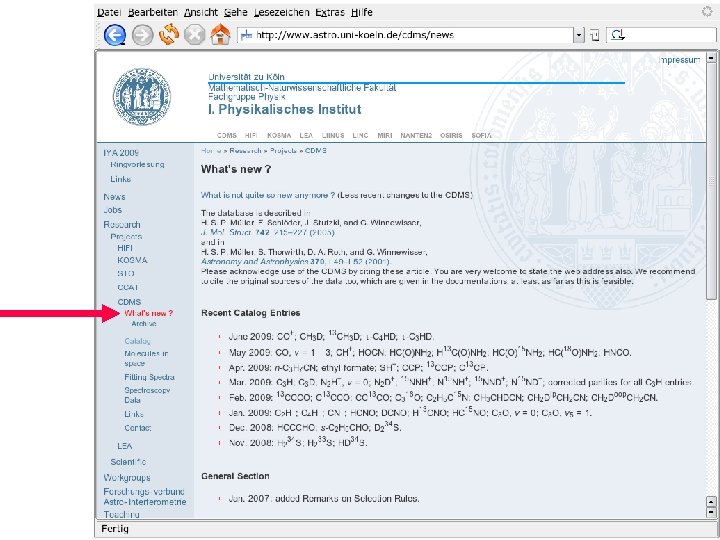
Task: Click the site icon in the address bar
Action: 247,35
